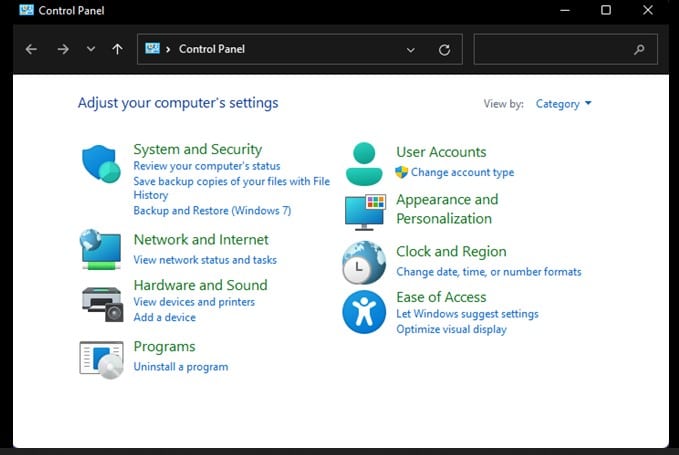Open User Accounts category

pyautogui.click(x=441, y=152)
